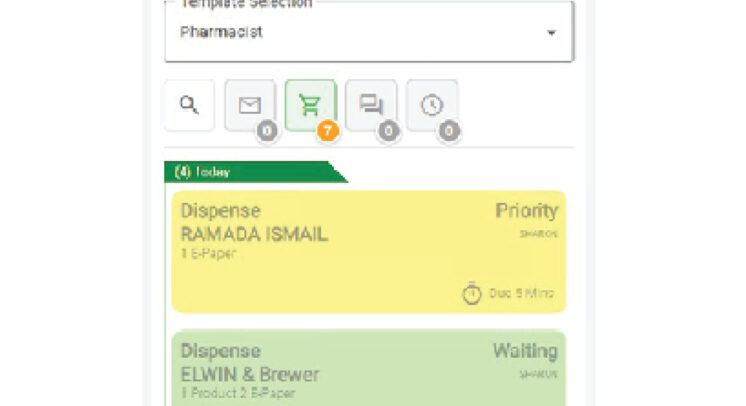Expand the Template Selection dropdown arrow

[551, 33]
